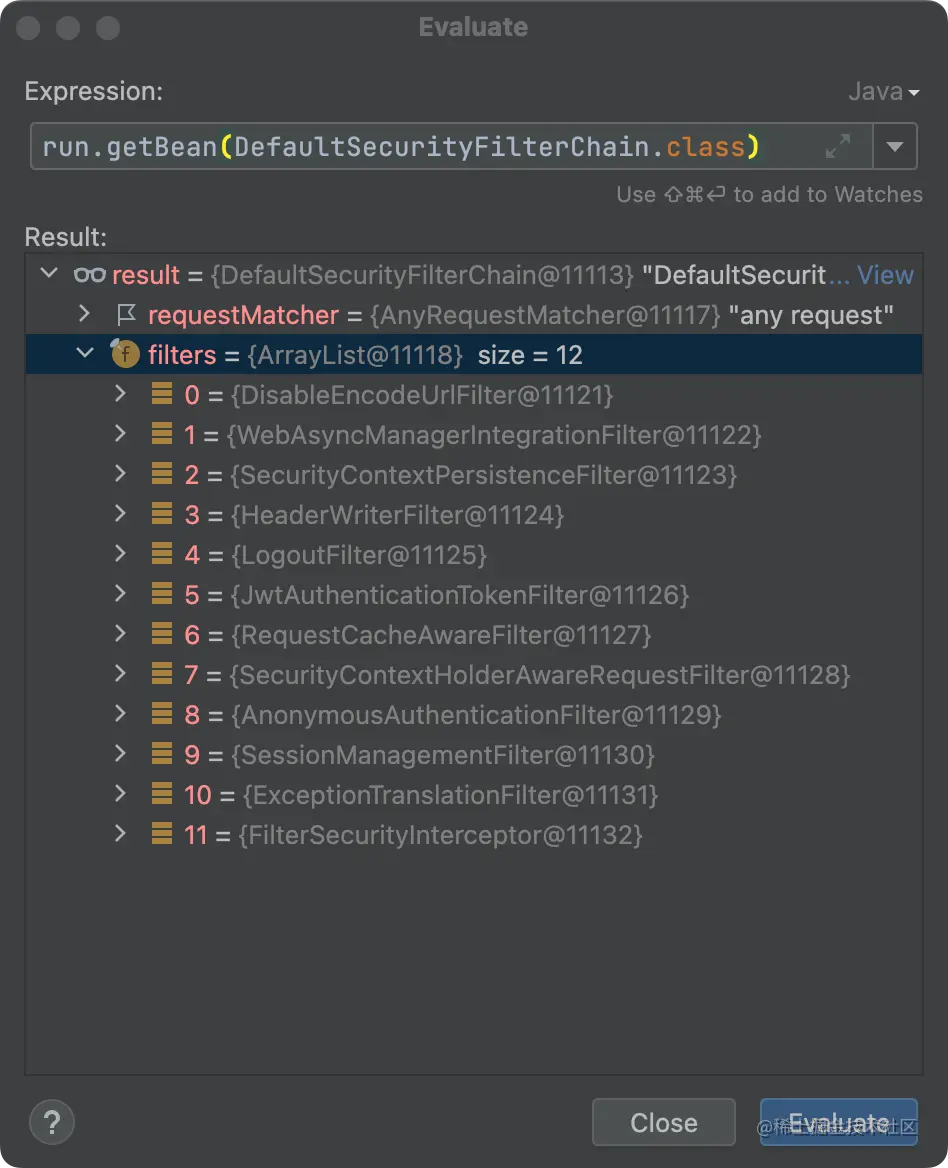The image size is (948, 1168).
Task: Click the help question mark button
Action: click(51, 1122)
